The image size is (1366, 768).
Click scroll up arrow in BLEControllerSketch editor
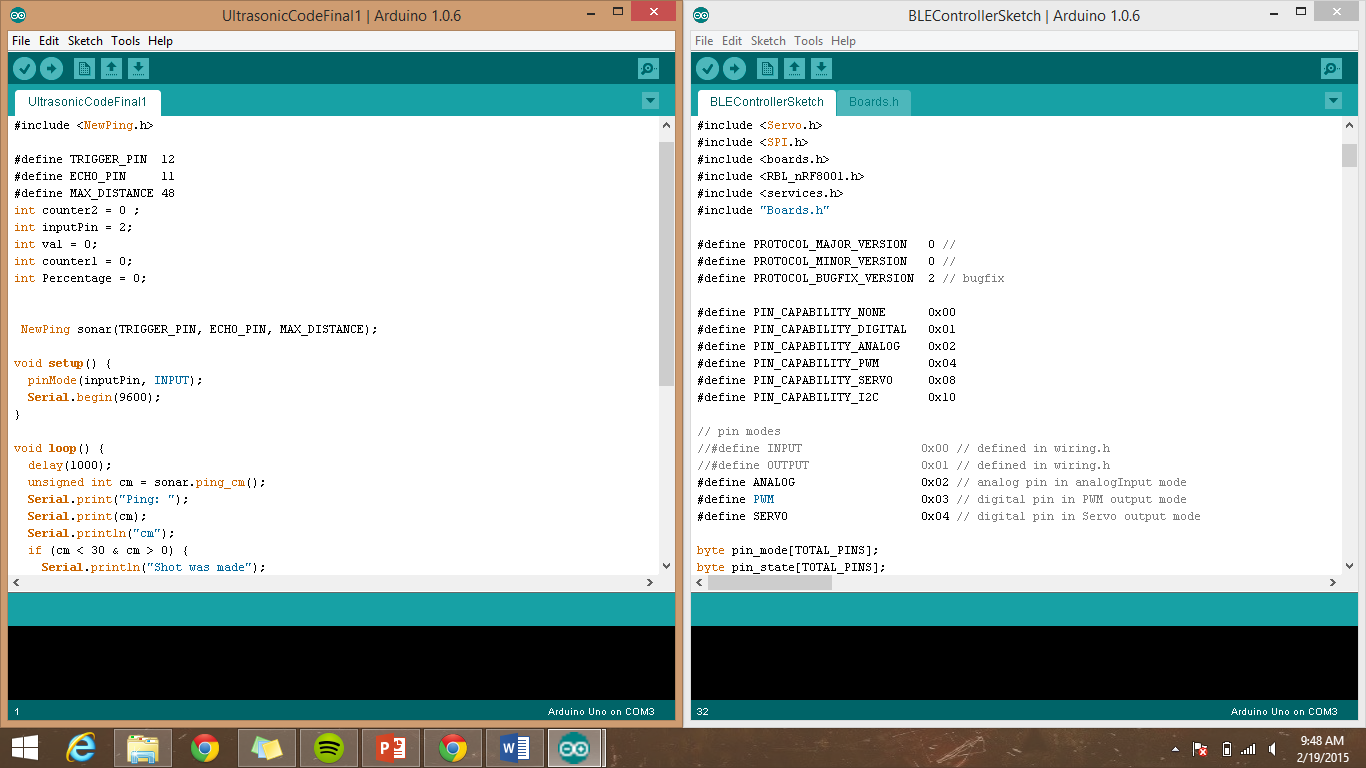point(1350,125)
